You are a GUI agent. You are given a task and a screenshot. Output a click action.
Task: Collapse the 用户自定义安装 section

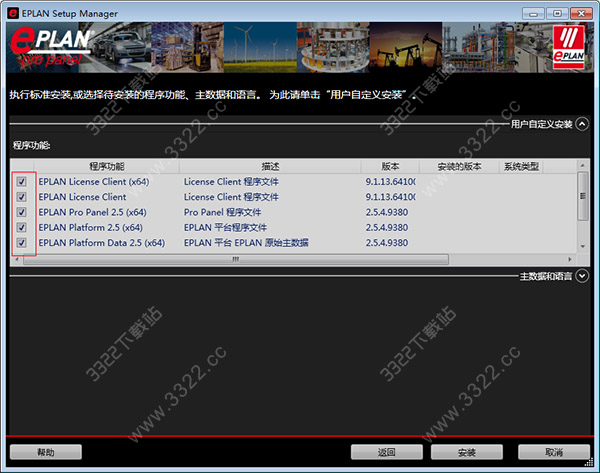[582, 124]
